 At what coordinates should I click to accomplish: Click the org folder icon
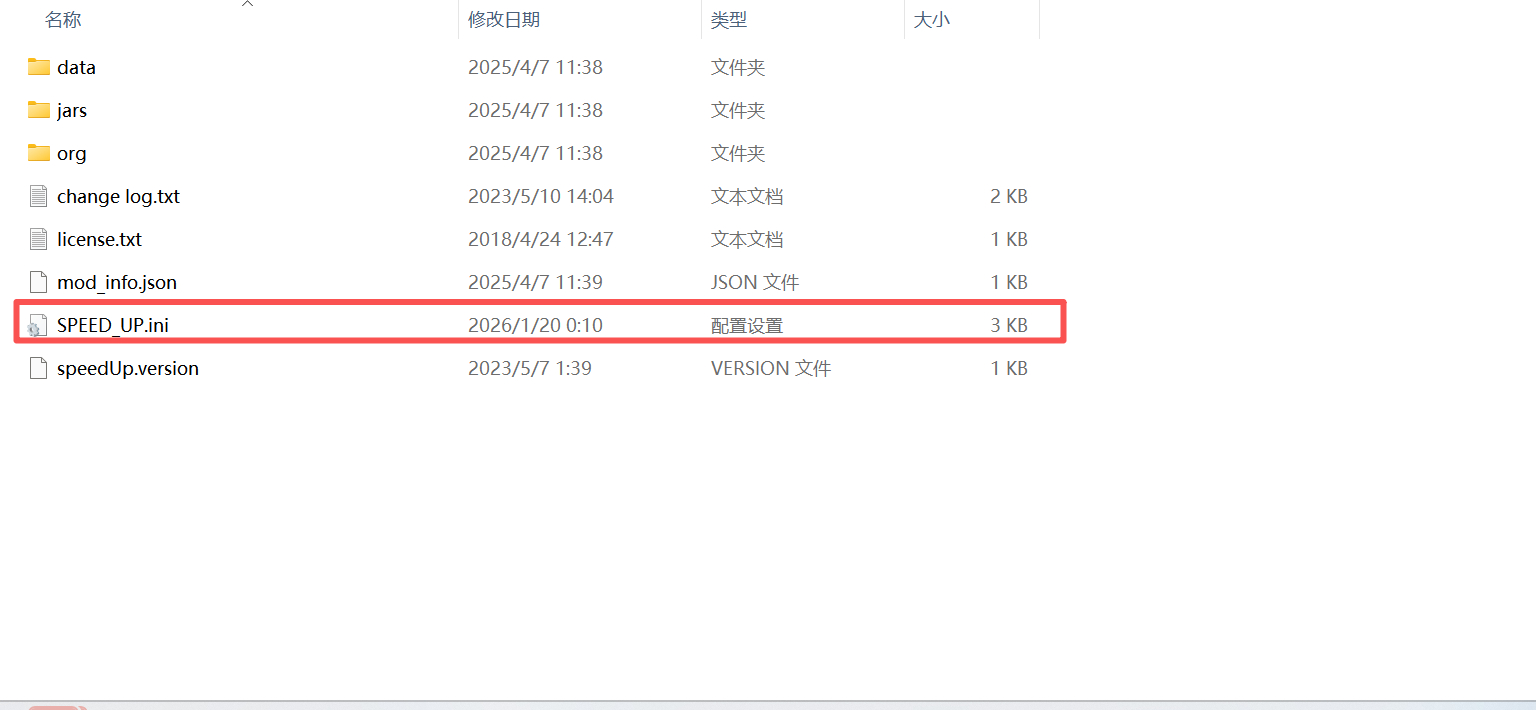[39, 153]
